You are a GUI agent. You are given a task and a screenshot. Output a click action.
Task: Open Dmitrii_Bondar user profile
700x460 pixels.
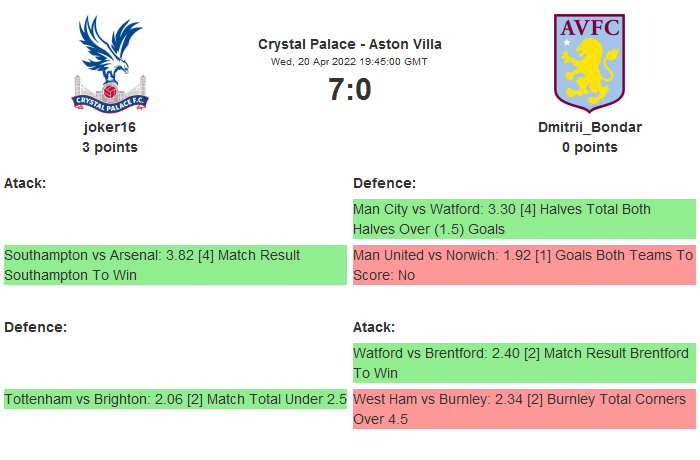589,127
